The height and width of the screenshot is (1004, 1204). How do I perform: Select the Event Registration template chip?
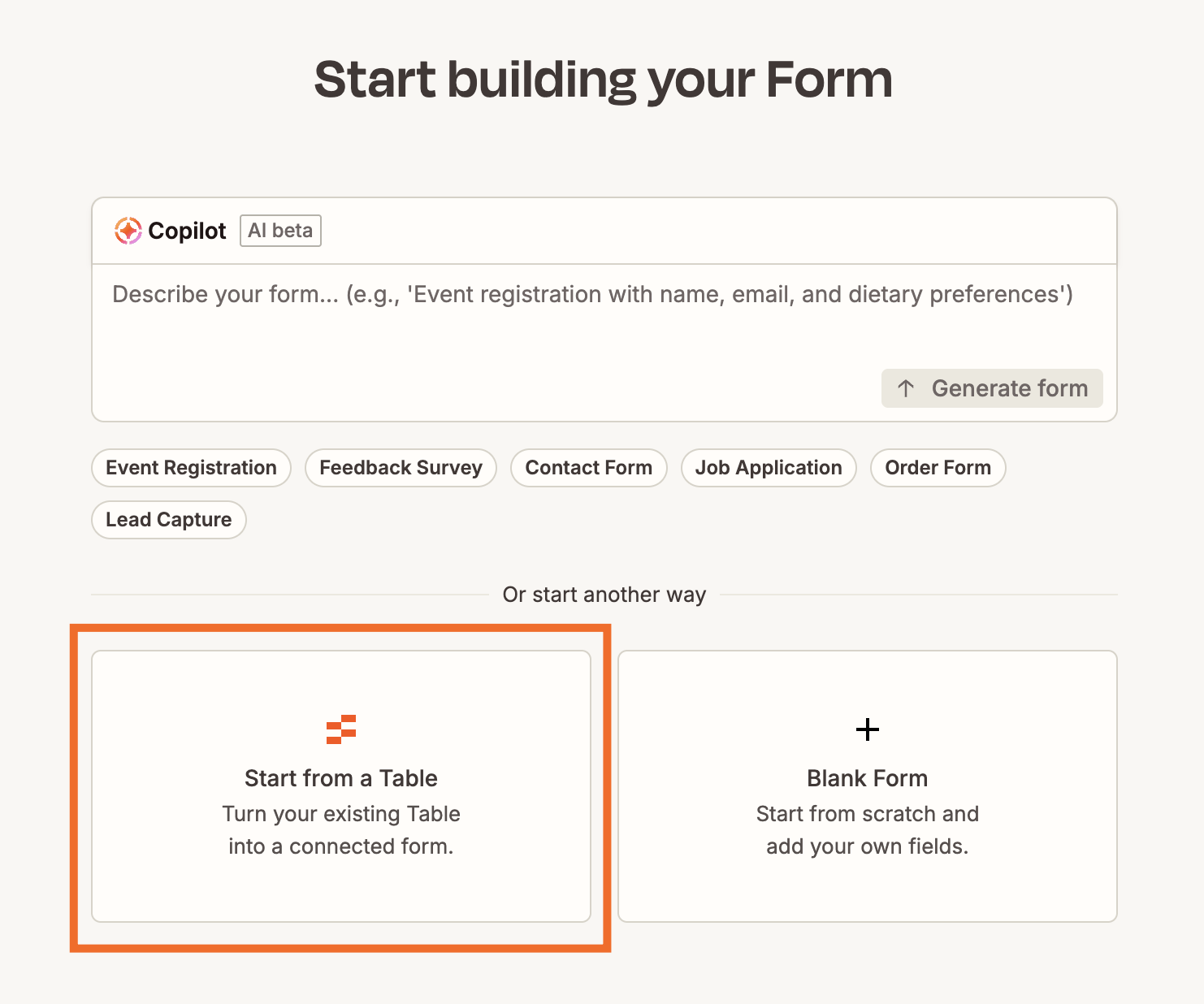click(x=190, y=468)
